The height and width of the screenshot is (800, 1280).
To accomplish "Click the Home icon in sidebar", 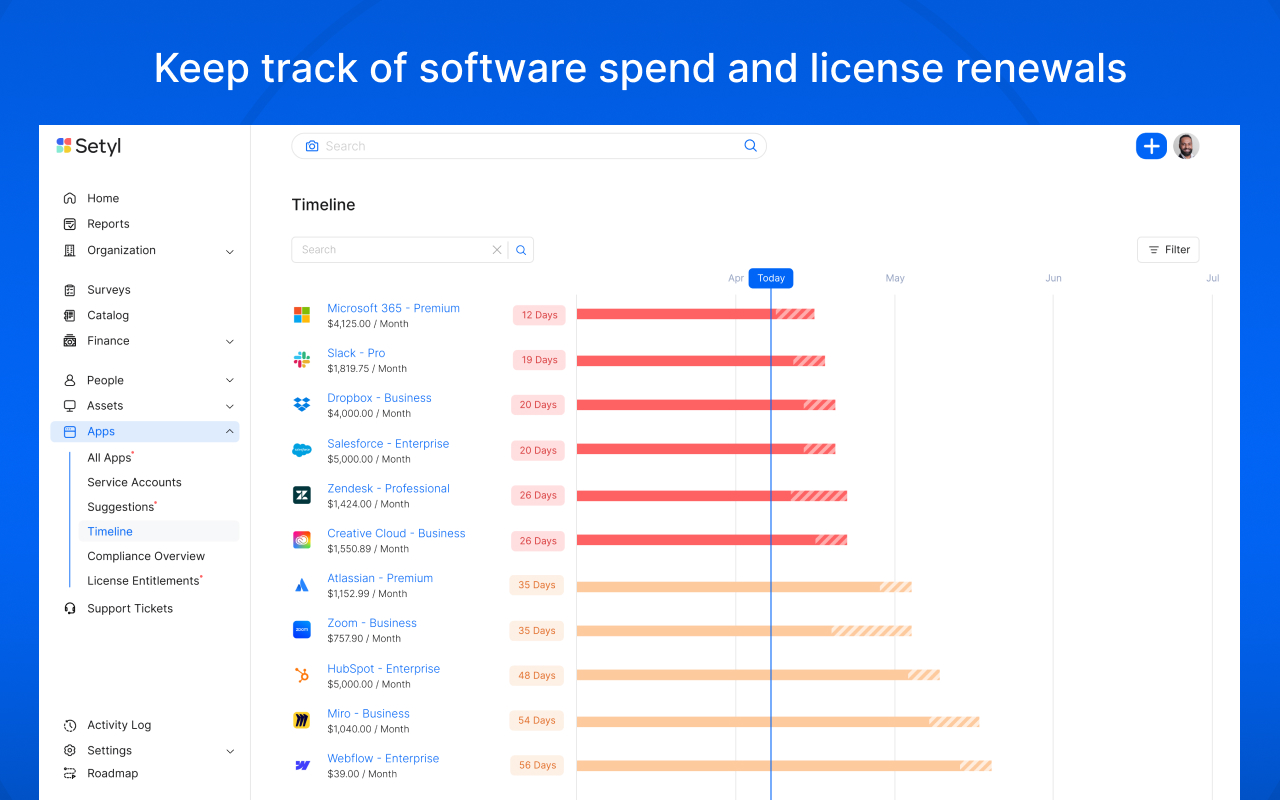I will click(x=70, y=198).
